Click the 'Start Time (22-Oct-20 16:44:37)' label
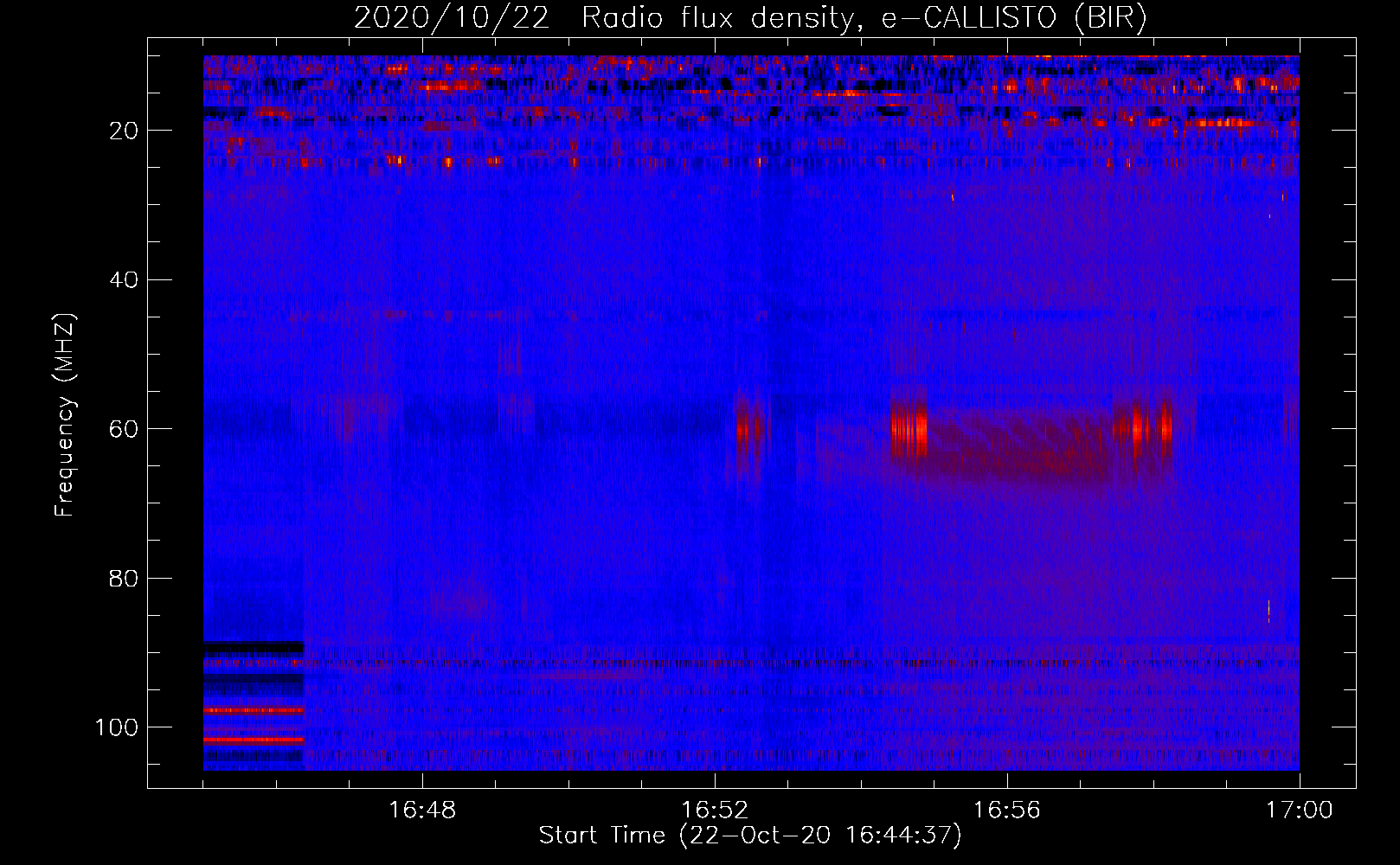Viewport: 1400px width, 865px height. tap(750, 836)
